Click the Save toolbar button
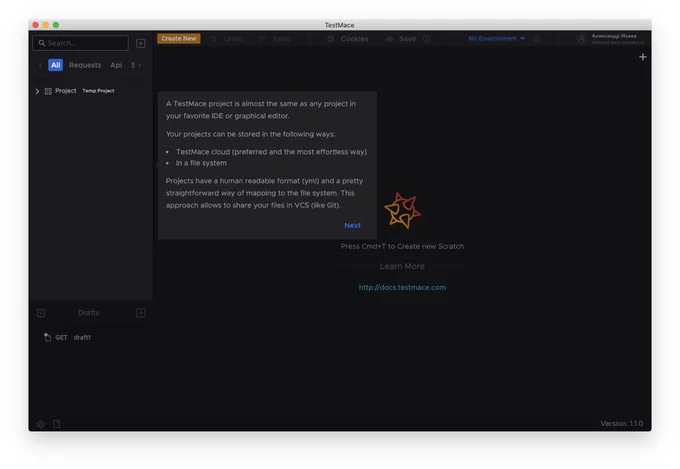Screen dimensions: 680x469 pyautogui.click(x=402, y=39)
